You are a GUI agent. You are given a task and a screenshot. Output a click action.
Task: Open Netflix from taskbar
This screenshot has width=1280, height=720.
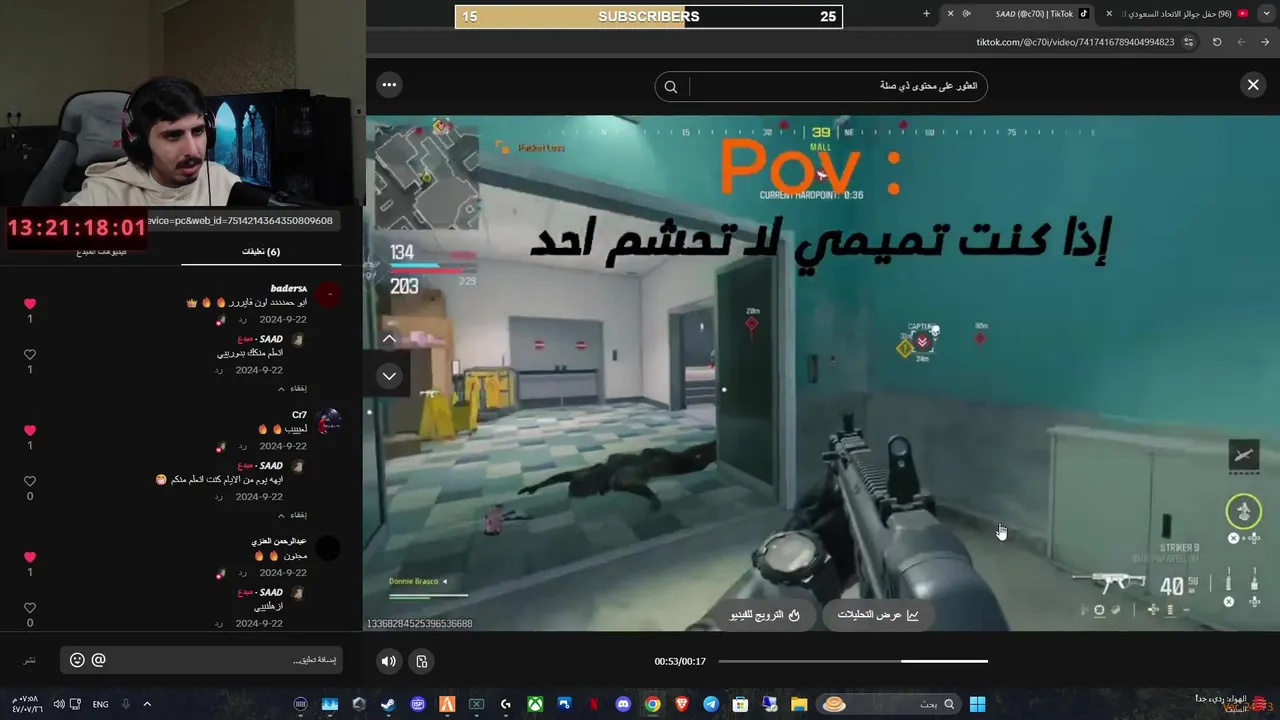594,704
